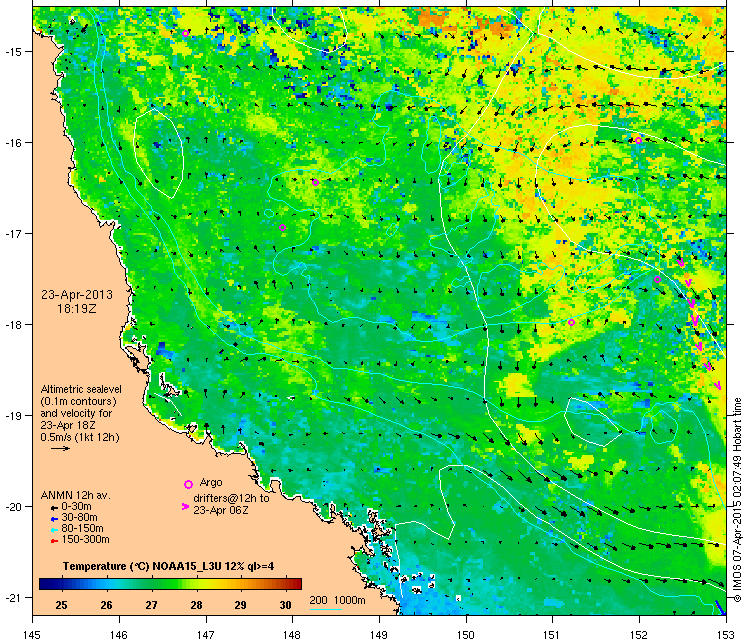This screenshot has width=750, height=640.
Task: Click the '200 1000m' bathymetry label
Action: pyautogui.click(x=337, y=601)
